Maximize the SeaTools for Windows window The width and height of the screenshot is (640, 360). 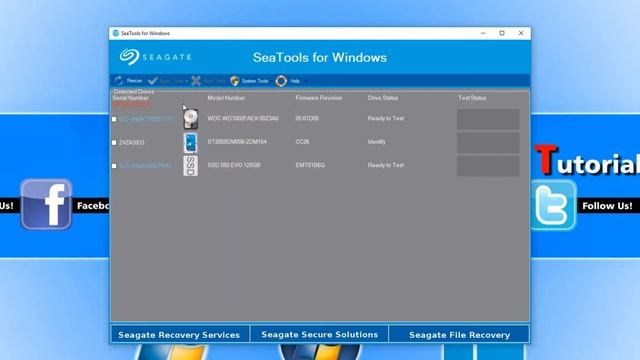pyautogui.click(x=502, y=33)
